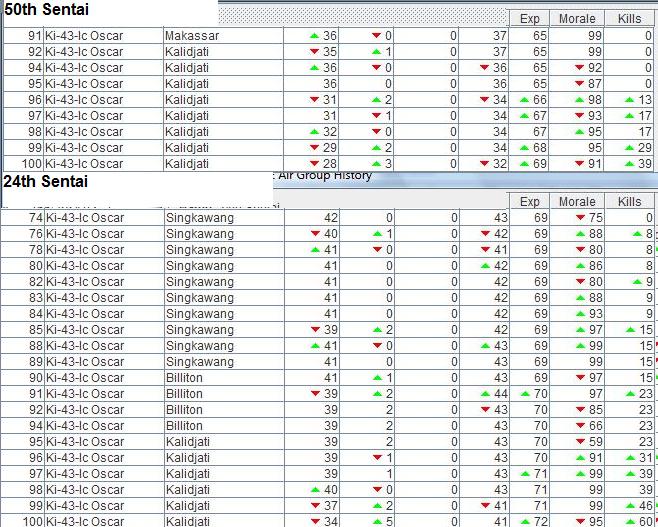
Task: Click morale value 93 in 24th Sentai row 84
Action: pyautogui.click(x=595, y=313)
